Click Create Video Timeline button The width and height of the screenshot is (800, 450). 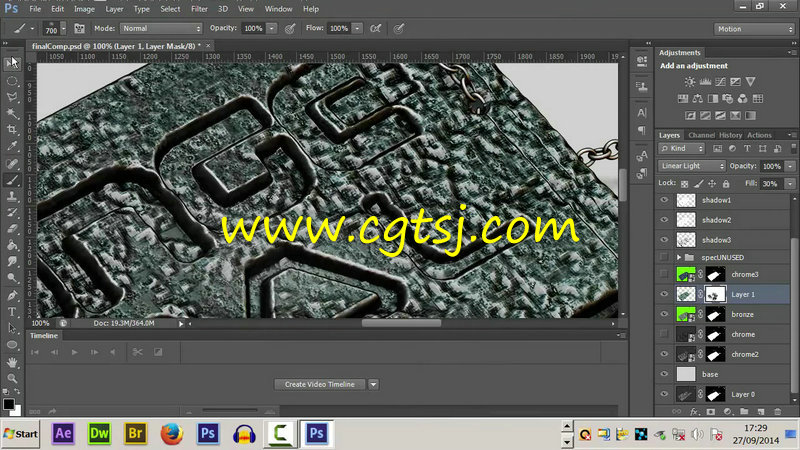click(x=319, y=384)
